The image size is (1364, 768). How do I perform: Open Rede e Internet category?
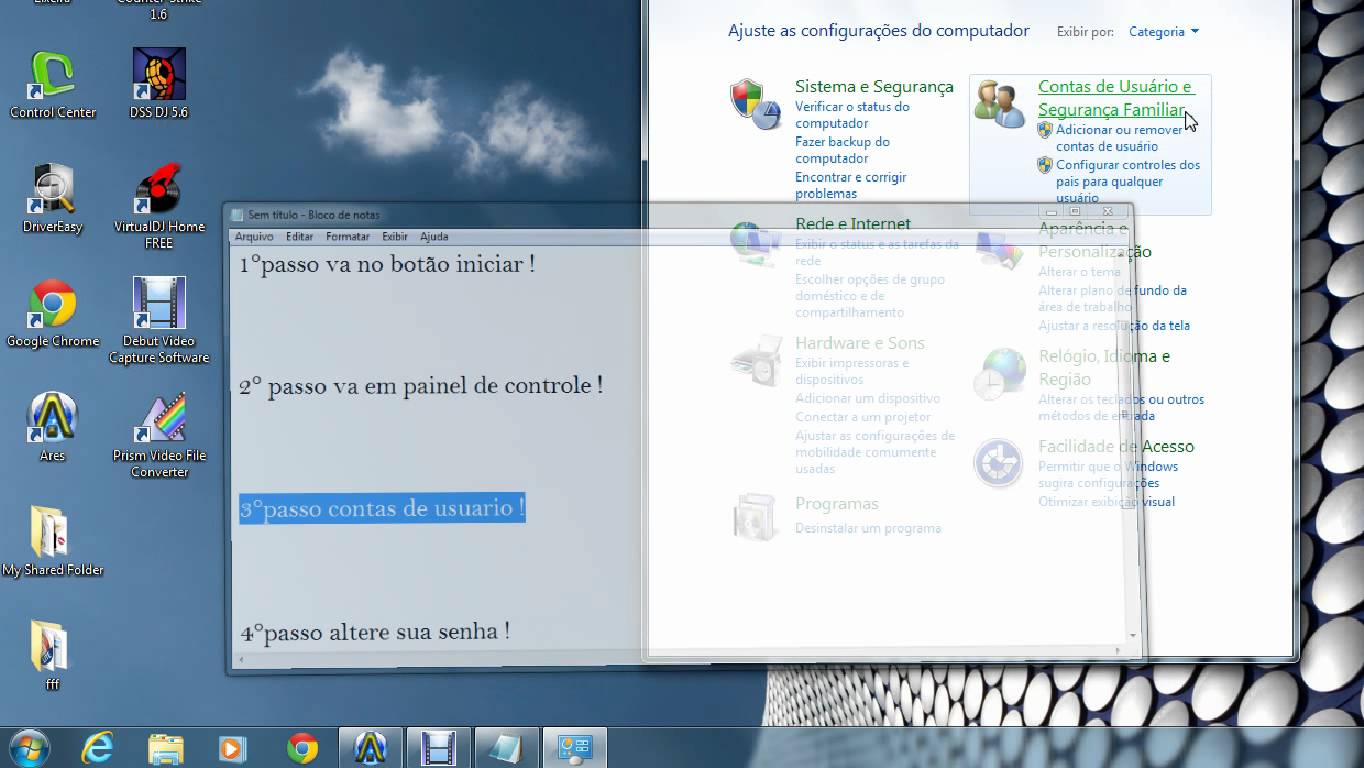pyautogui.click(x=853, y=224)
